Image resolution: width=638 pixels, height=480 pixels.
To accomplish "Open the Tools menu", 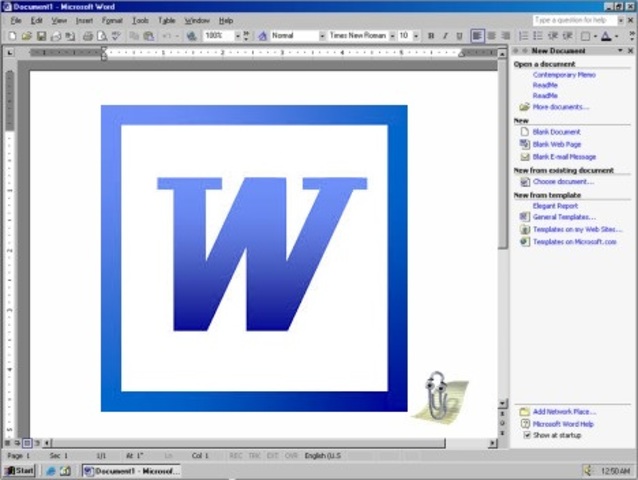I will point(140,20).
